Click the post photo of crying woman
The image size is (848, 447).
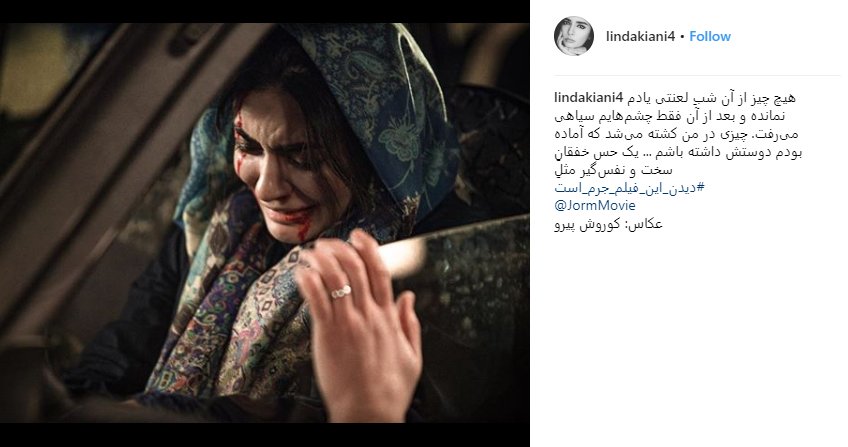pyautogui.click(x=264, y=223)
